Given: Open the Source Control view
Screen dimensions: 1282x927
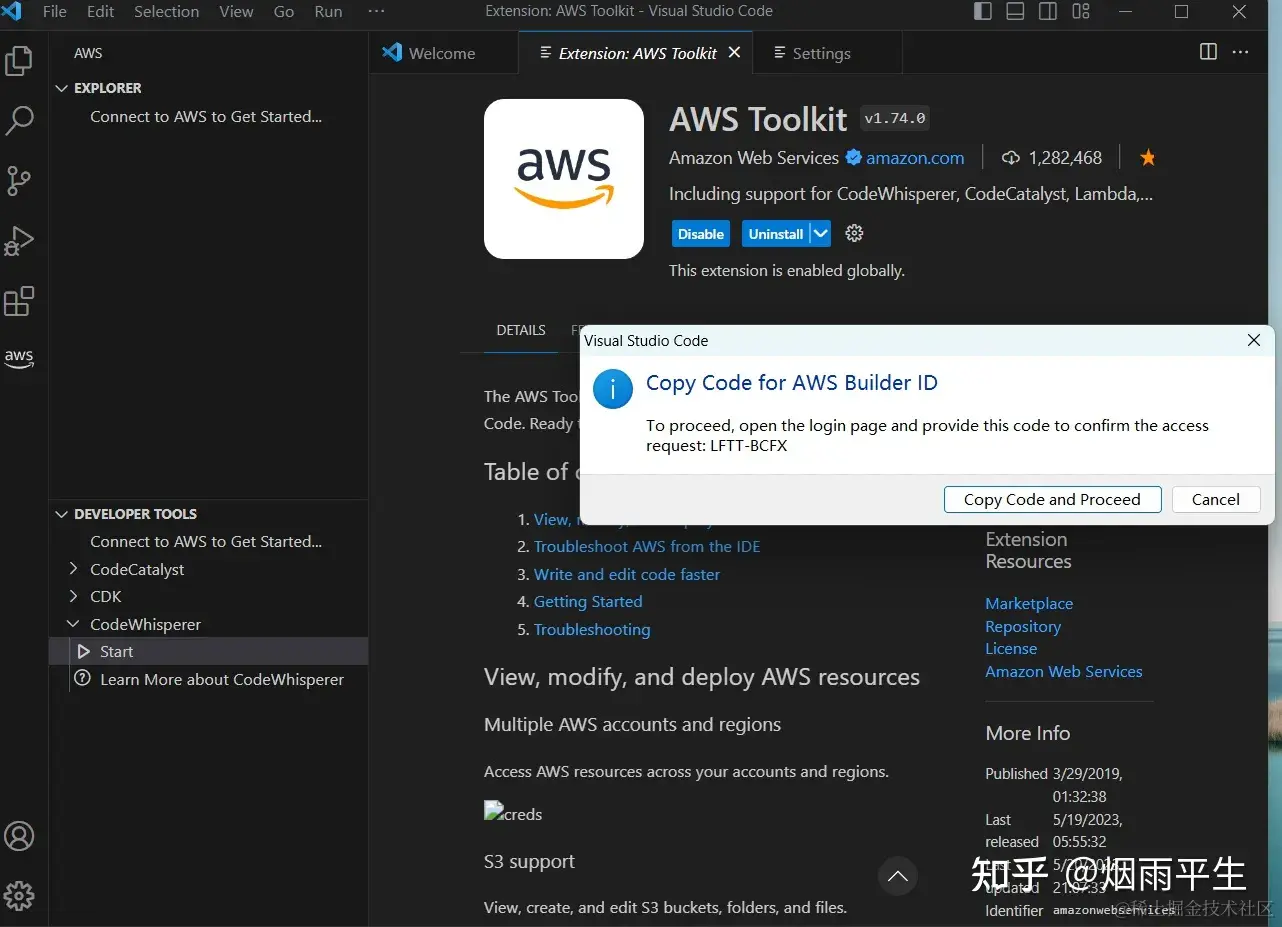Looking at the screenshot, I should 19,181.
